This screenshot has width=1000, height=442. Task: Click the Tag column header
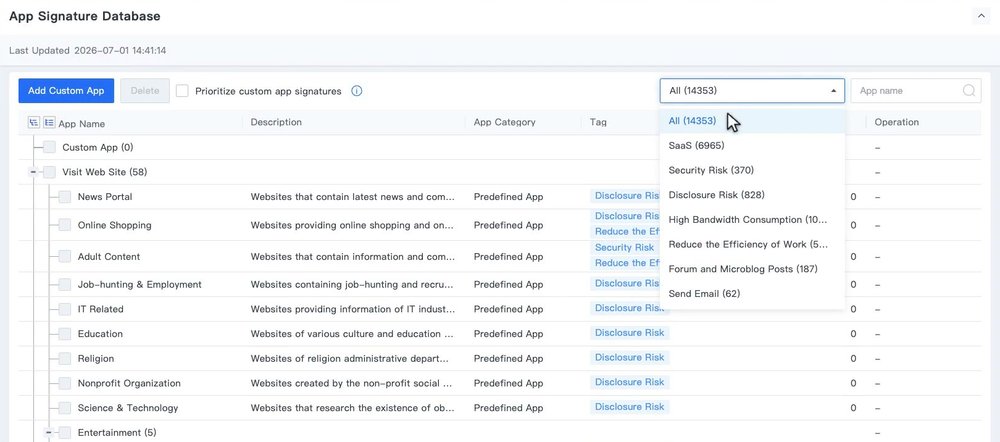coord(598,122)
